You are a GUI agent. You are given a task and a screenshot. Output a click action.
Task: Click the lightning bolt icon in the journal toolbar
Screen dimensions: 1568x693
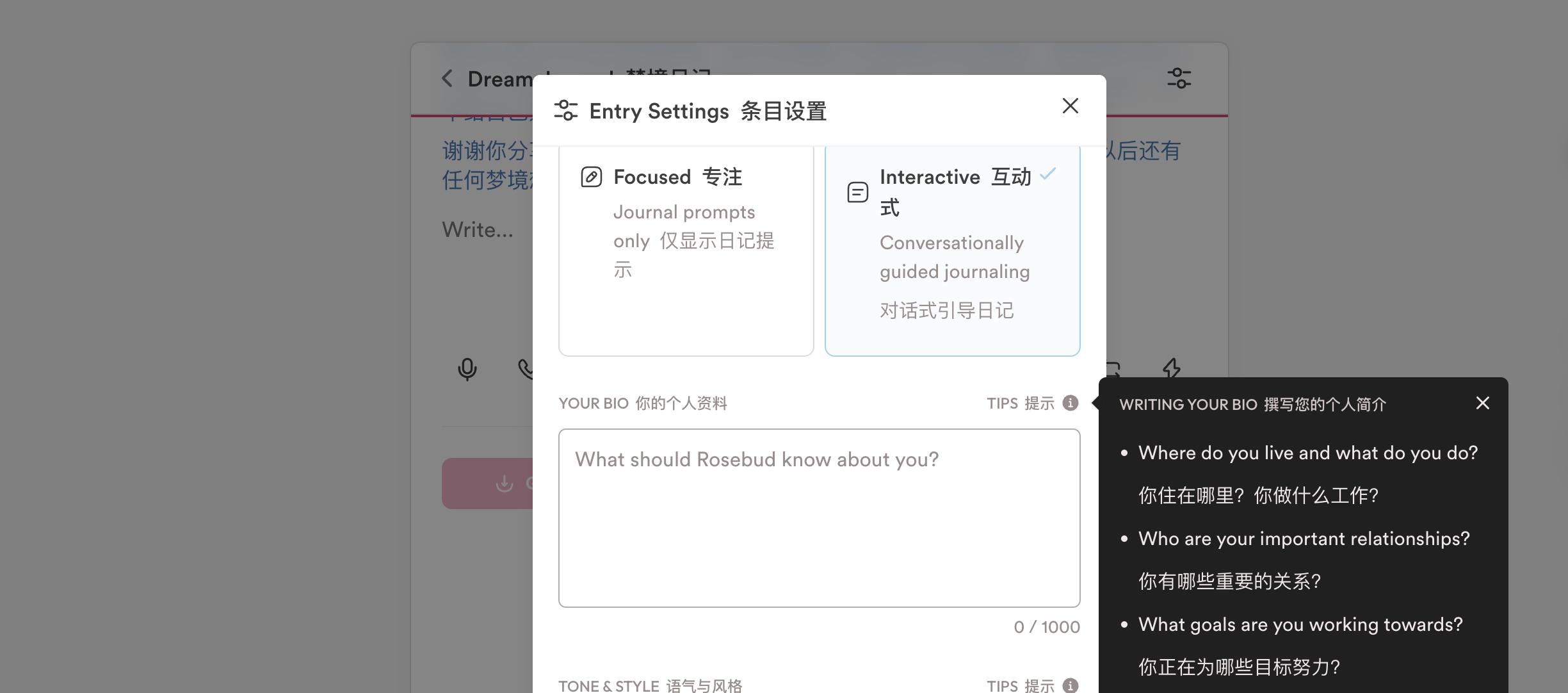pyautogui.click(x=1172, y=368)
